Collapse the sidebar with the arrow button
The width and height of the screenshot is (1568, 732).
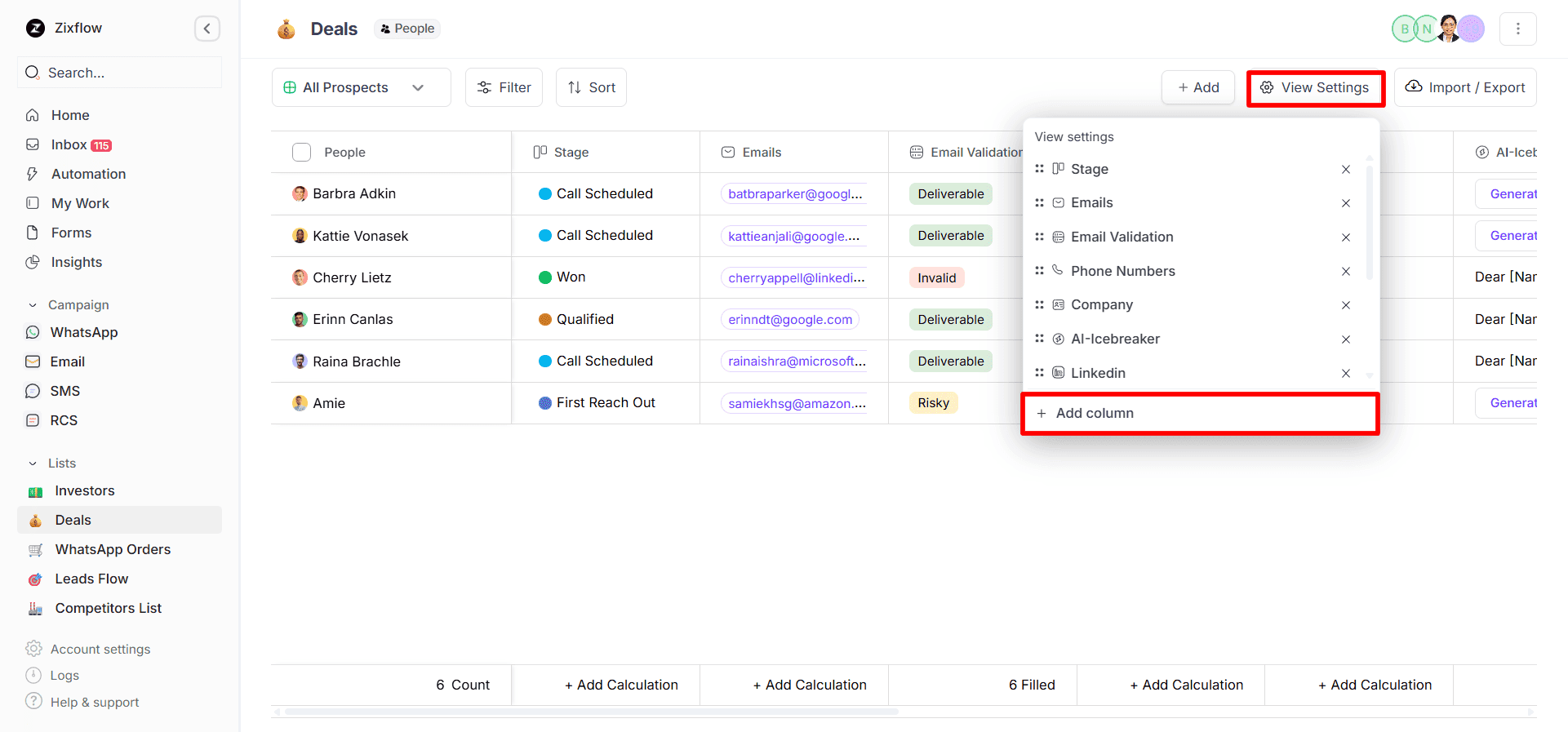(207, 29)
